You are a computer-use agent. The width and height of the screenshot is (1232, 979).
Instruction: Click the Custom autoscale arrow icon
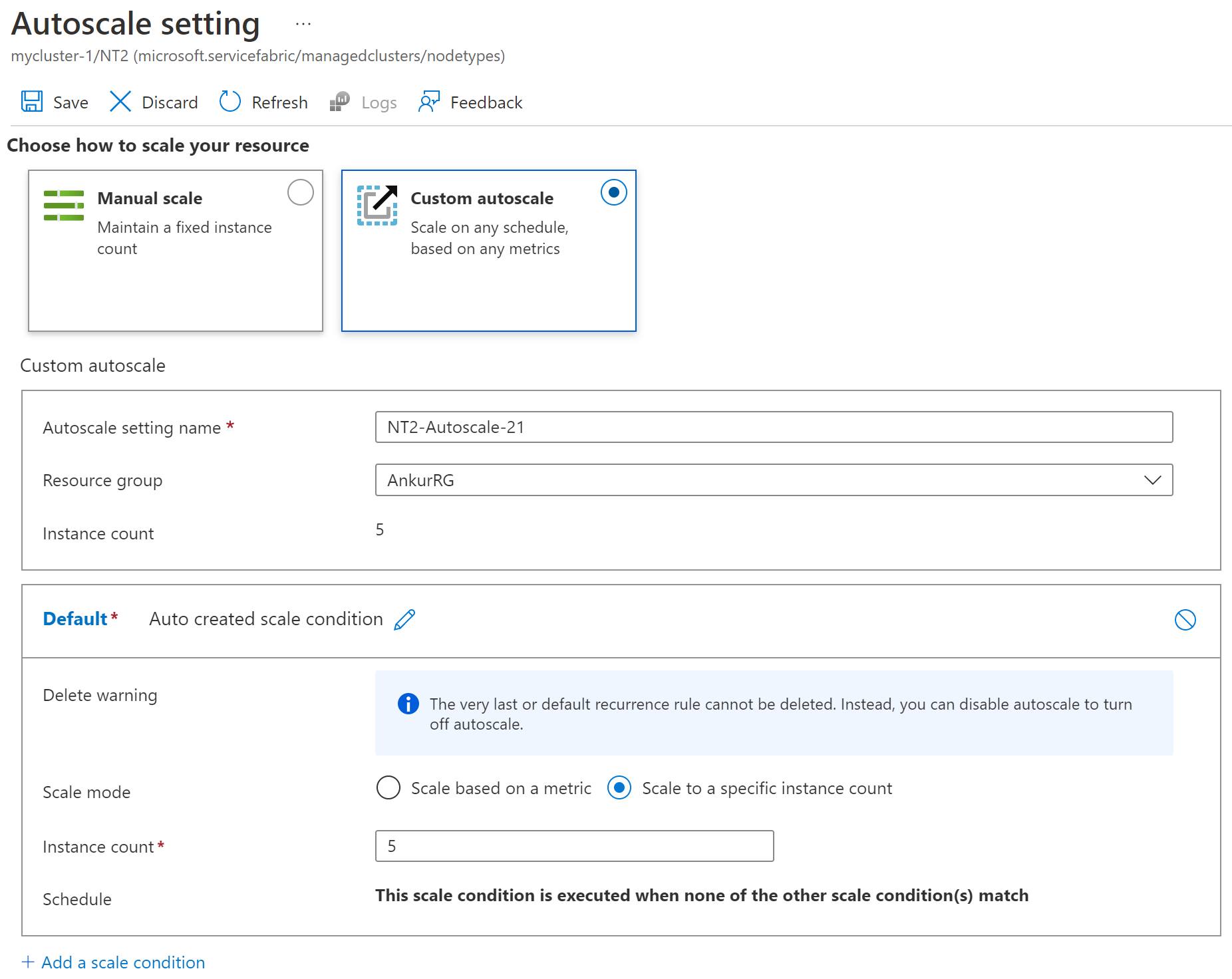(377, 206)
